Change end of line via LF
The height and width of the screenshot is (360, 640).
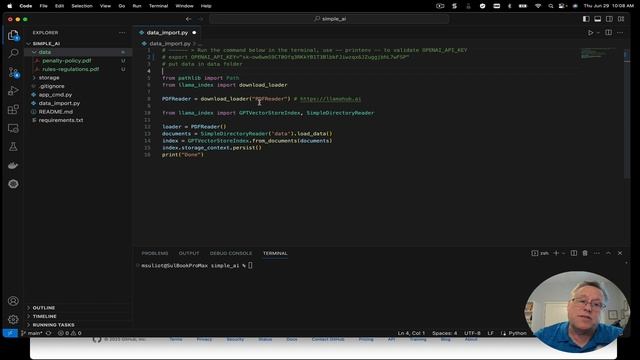[x=491, y=333]
